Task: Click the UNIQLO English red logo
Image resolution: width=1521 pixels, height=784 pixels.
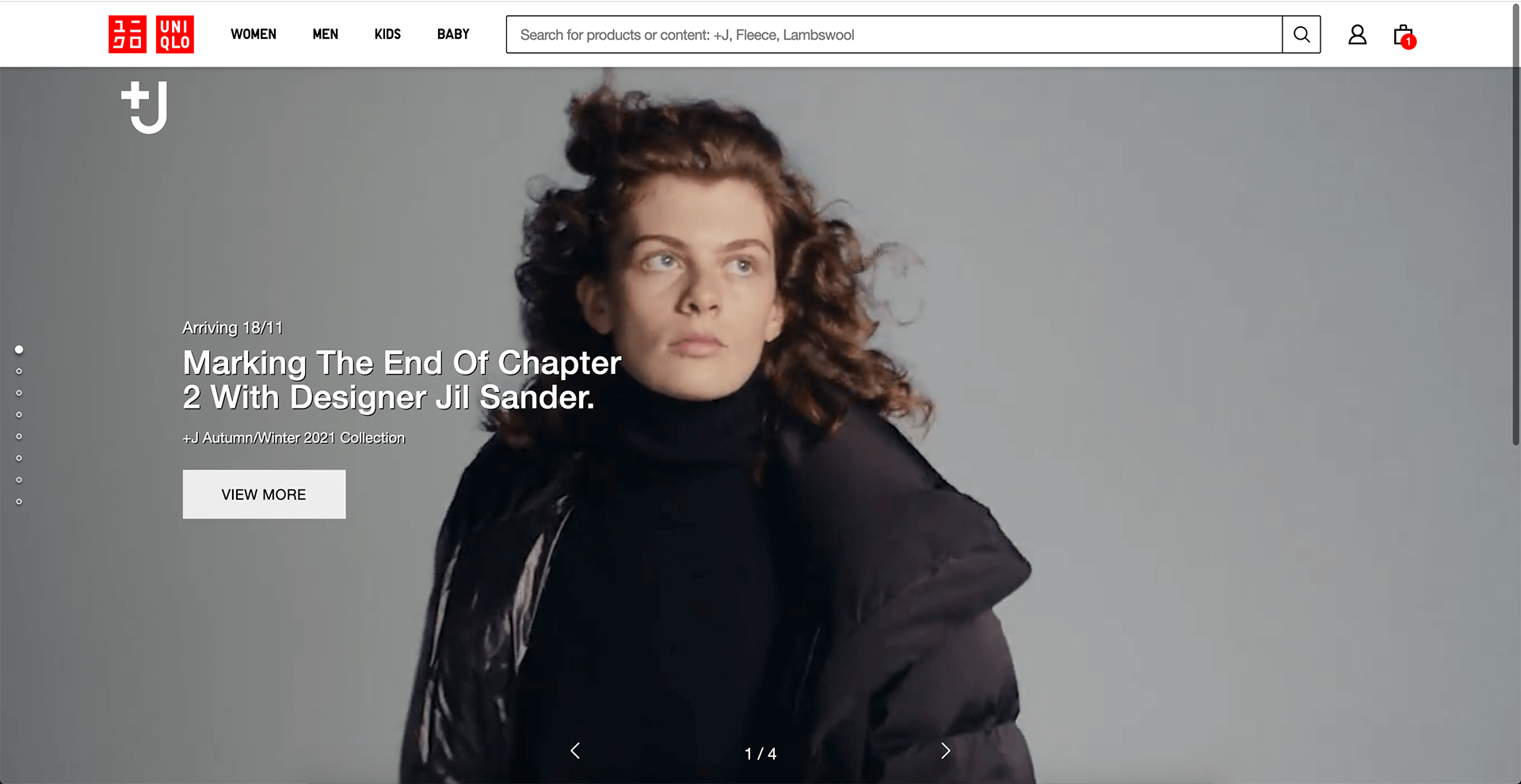Action: click(x=175, y=35)
